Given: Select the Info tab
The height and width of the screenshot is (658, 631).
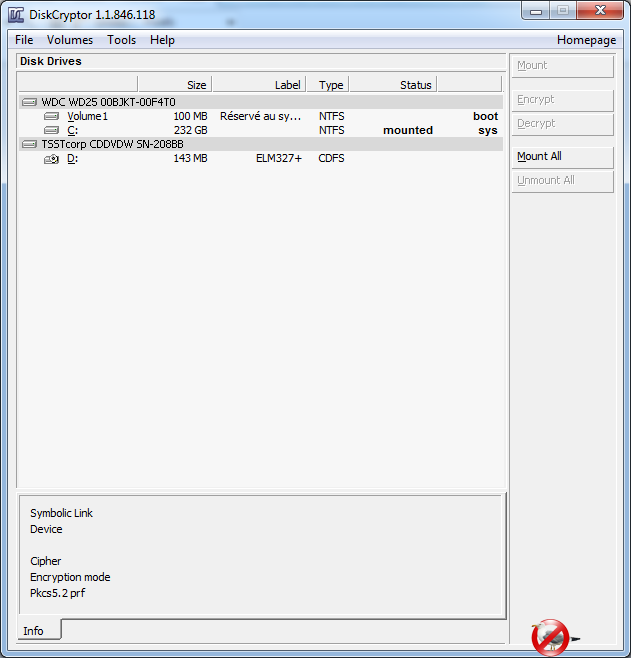Looking at the screenshot, I should [x=34, y=631].
